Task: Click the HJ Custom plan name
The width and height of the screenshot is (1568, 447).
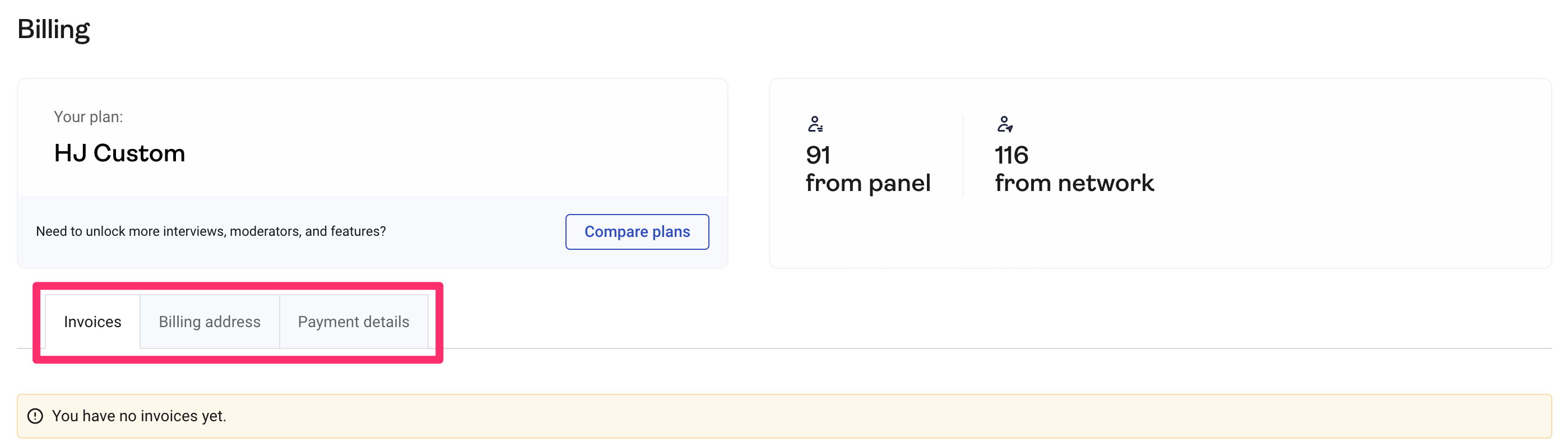Action: 119,154
